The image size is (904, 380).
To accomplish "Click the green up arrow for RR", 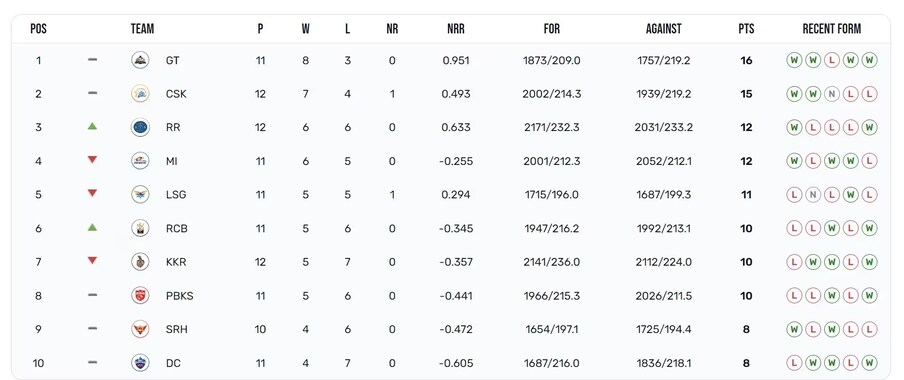I will (x=92, y=126).
